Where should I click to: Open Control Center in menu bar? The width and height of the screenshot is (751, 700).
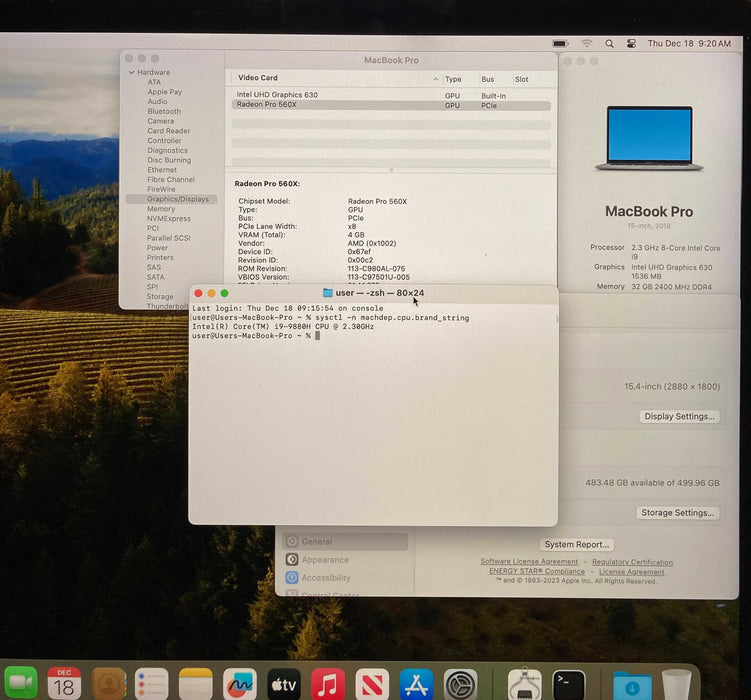click(631, 44)
